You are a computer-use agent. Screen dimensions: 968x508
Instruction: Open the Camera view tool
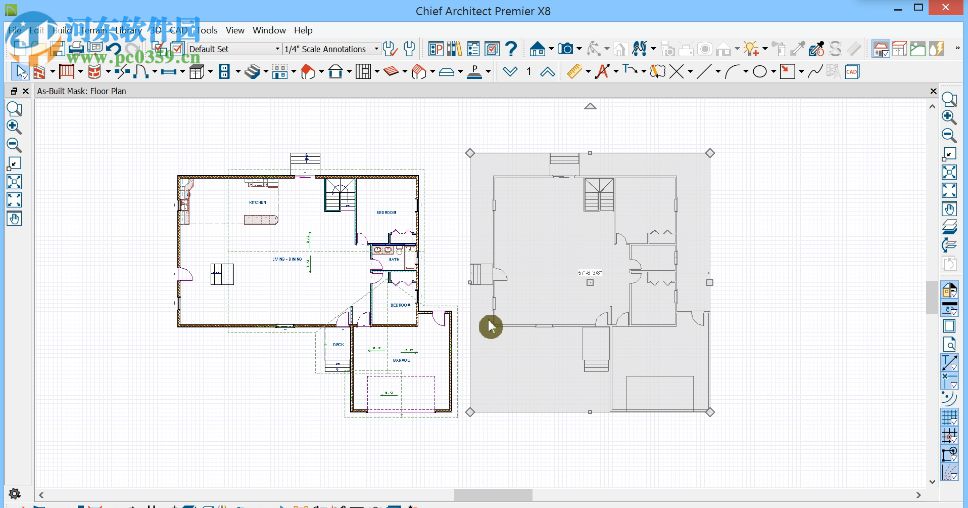(565, 49)
